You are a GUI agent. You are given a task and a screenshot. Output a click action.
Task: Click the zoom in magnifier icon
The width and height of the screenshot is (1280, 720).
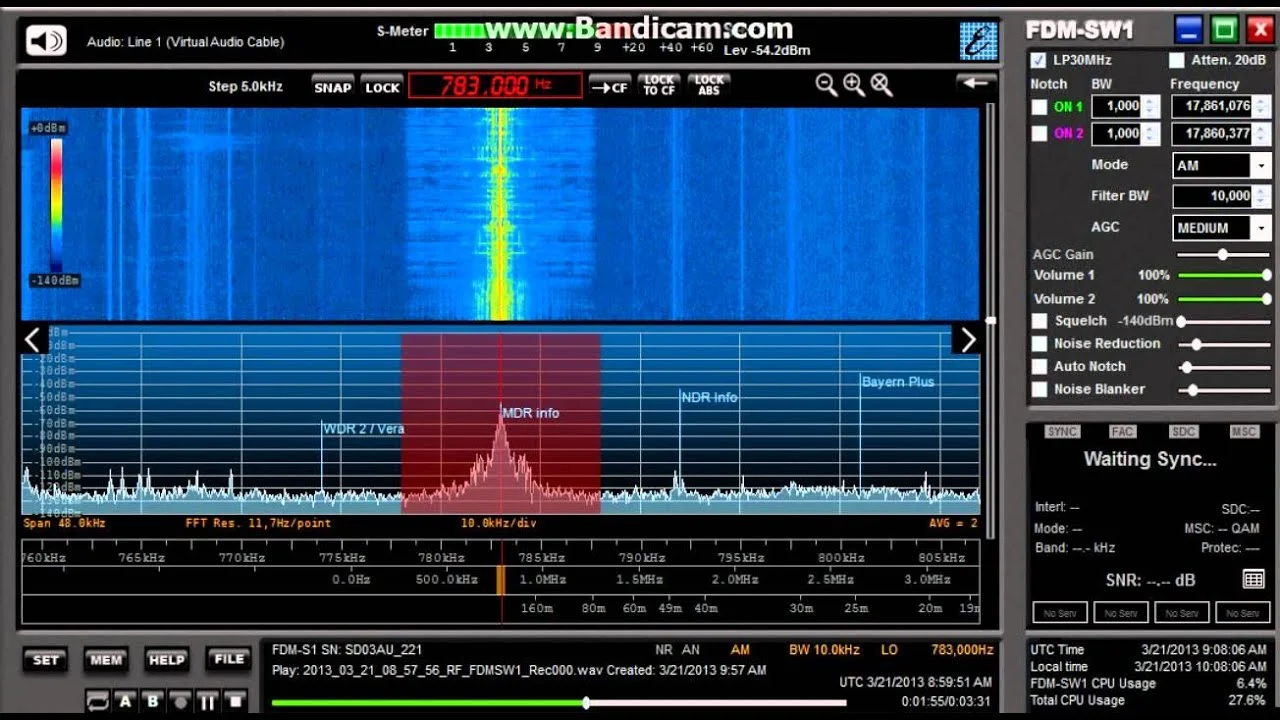click(x=853, y=85)
